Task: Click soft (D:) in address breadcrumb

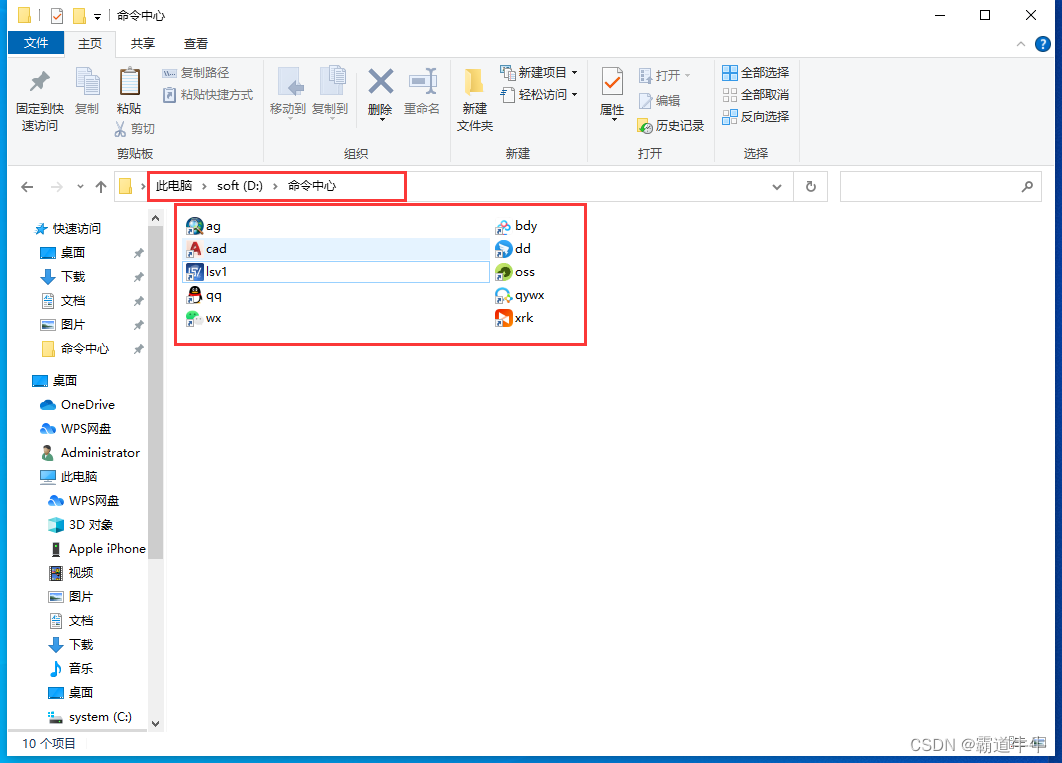Action: coord(240,186)
